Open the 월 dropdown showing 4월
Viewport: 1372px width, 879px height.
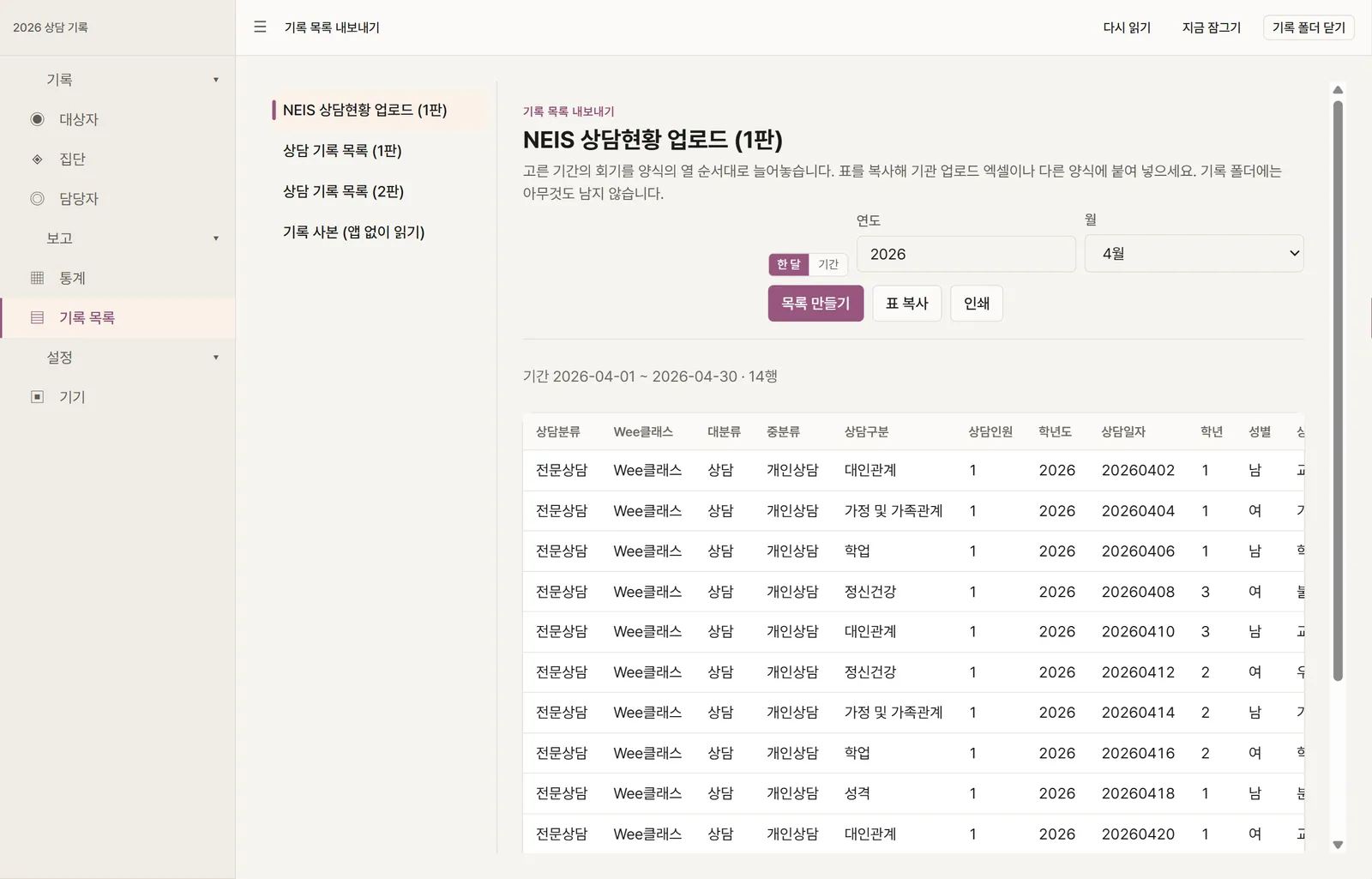tap(1194, 254)
